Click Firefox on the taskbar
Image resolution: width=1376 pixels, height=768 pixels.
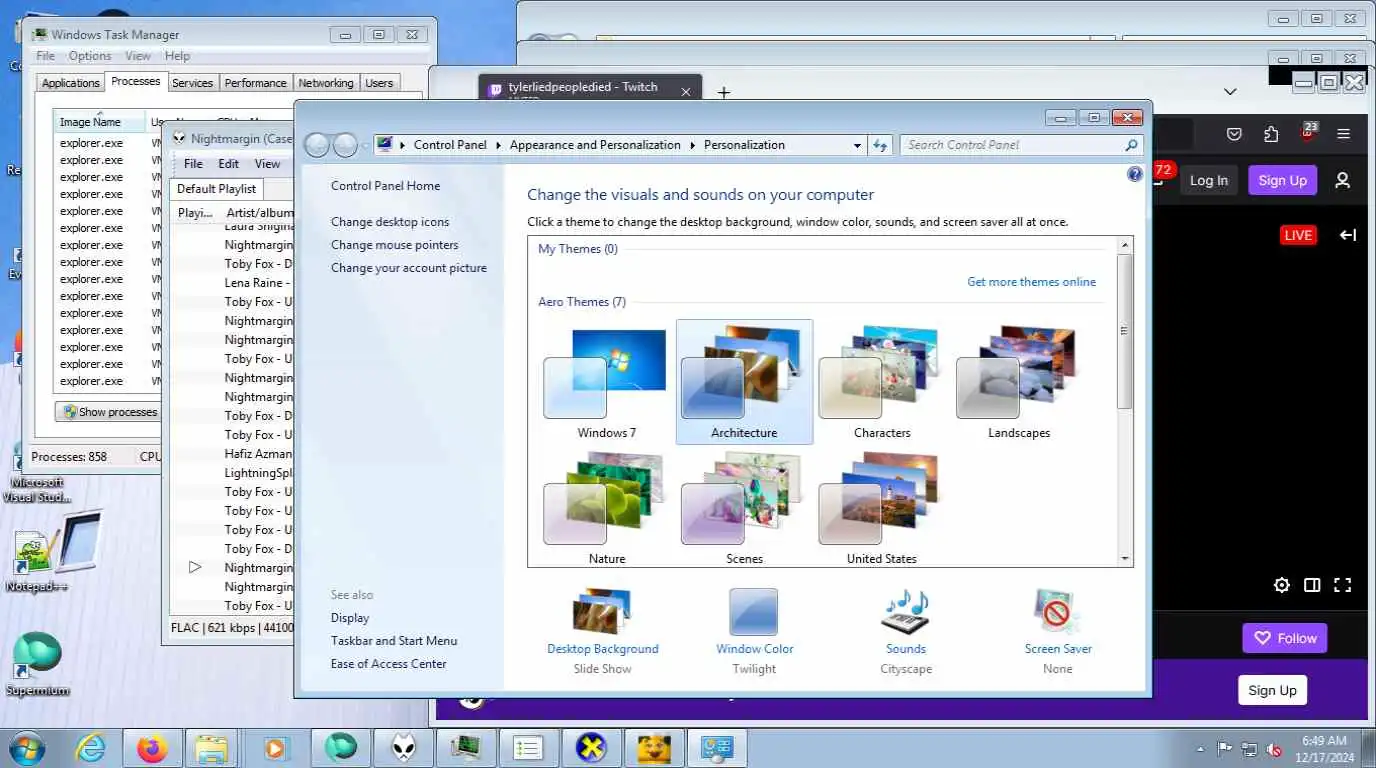click(152, 748)
